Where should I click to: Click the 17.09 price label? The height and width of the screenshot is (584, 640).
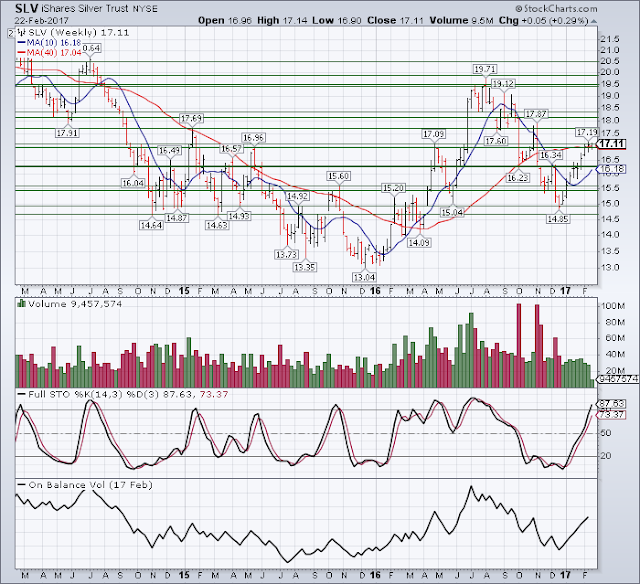[x=433, y=134]
